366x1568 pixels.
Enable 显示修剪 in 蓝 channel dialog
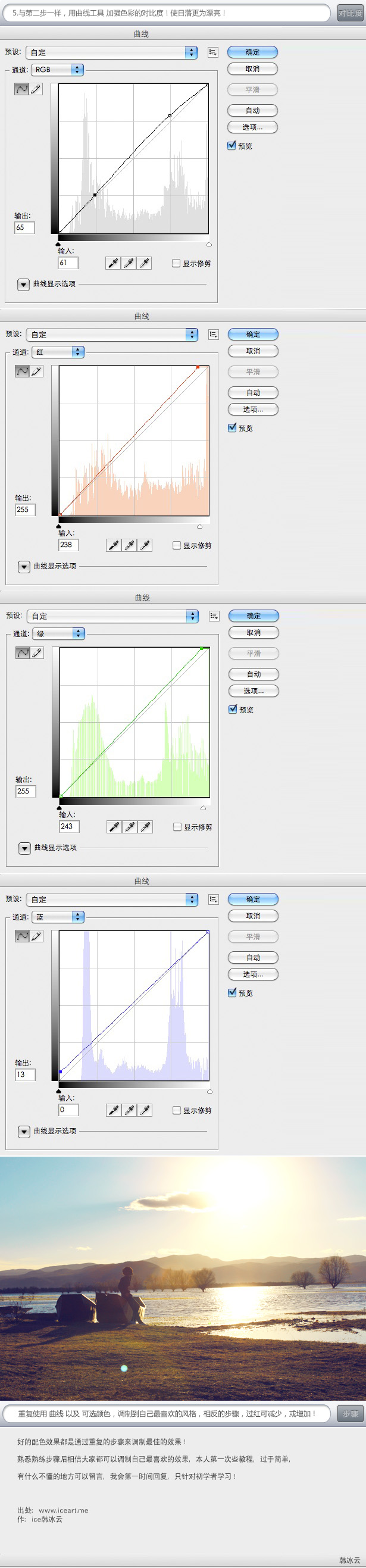click(x=177, y=1110)
